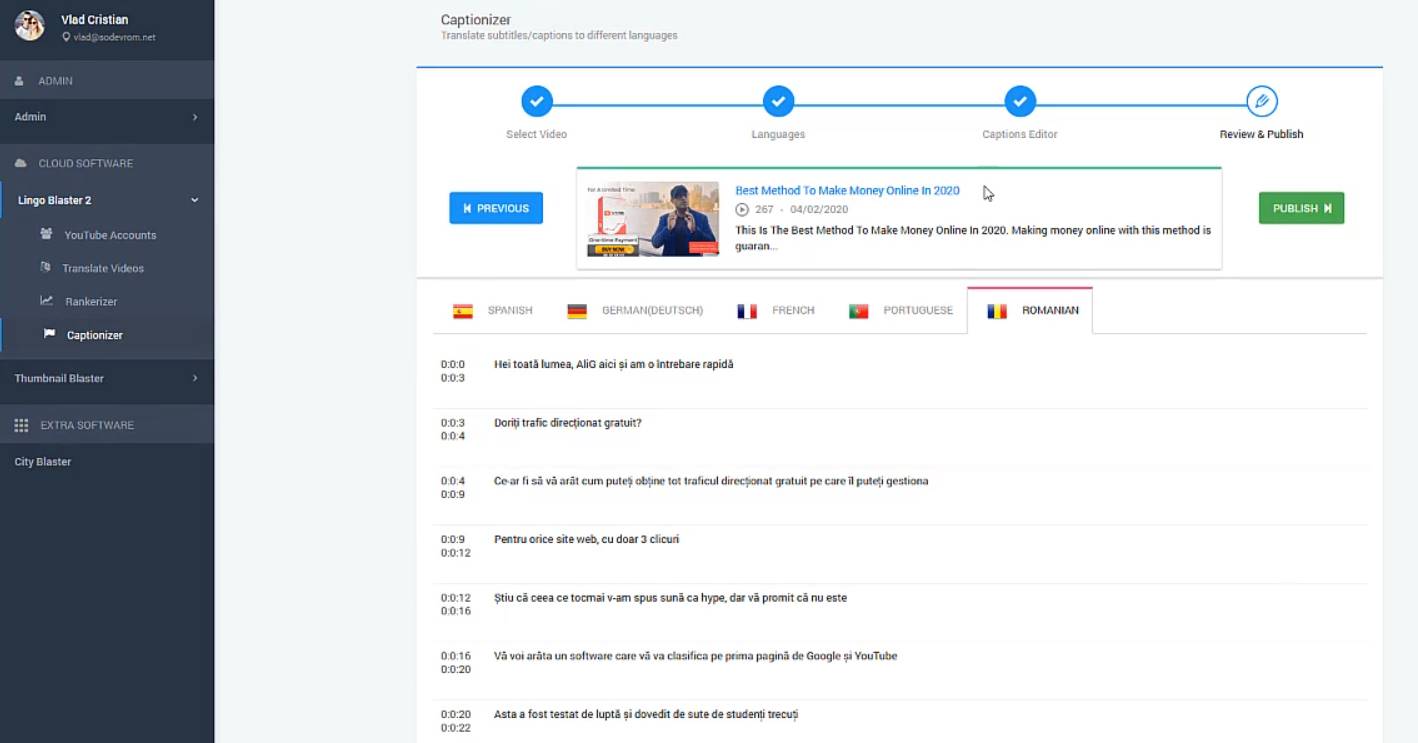Screen dimensions: 1418x743
Task: Click the Select Video step label
Action: (x=536, y=134)
